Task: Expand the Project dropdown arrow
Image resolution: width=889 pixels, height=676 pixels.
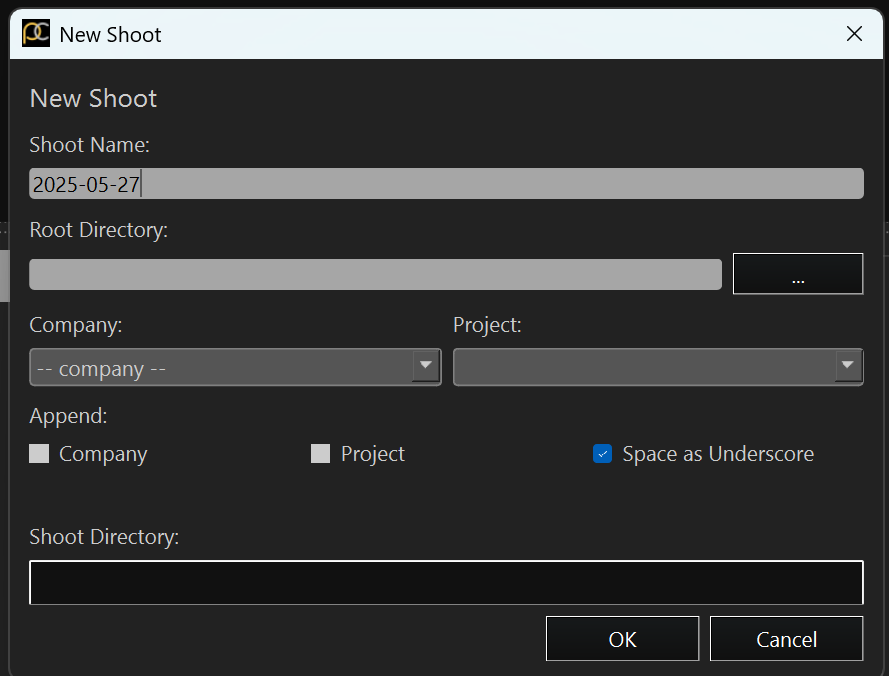Action: coord(848,366)
